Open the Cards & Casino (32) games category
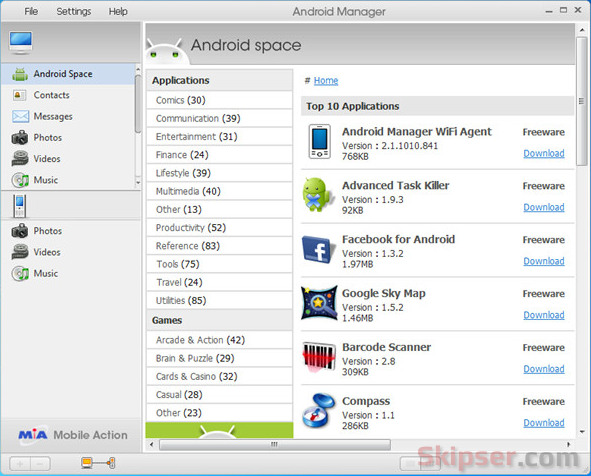This screenshot has width=591, height=476. click(219, 377)
